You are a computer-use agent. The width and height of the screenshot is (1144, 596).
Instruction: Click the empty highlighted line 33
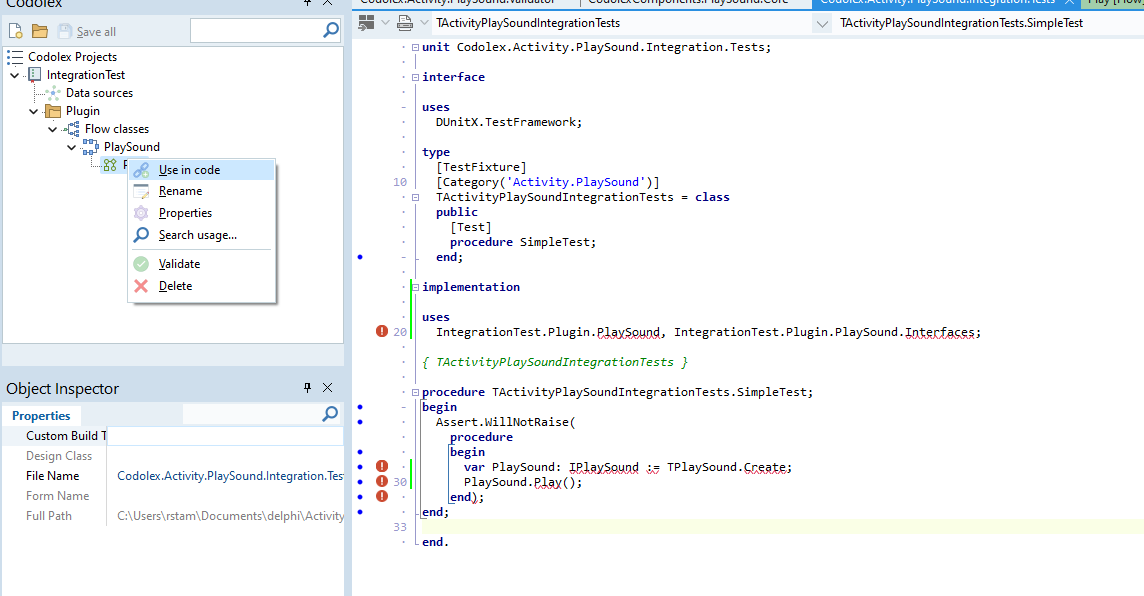[784, 527]
